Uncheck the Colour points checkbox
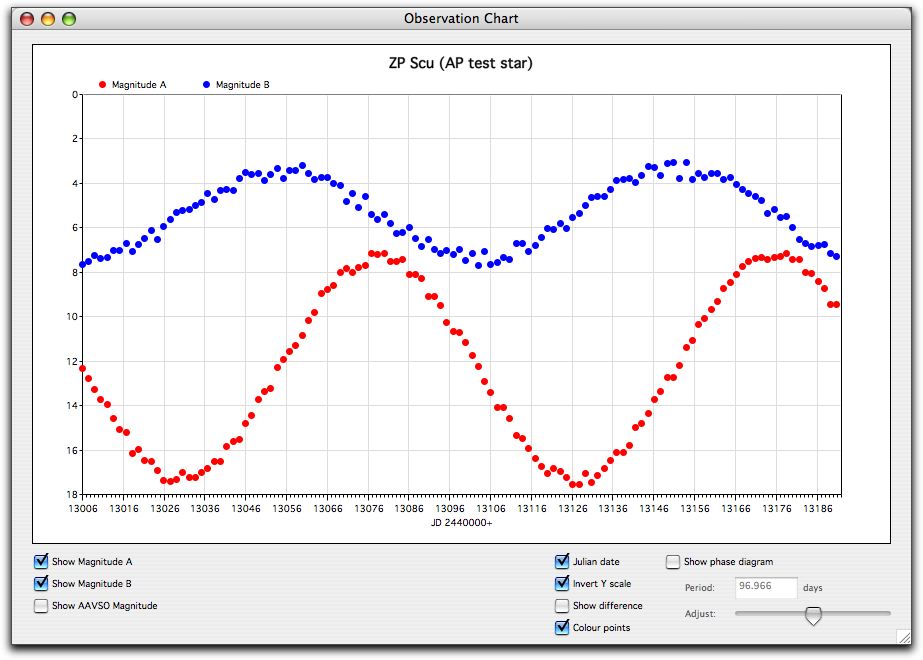Screen dimensions: 923x660 (x=562, y=628)
